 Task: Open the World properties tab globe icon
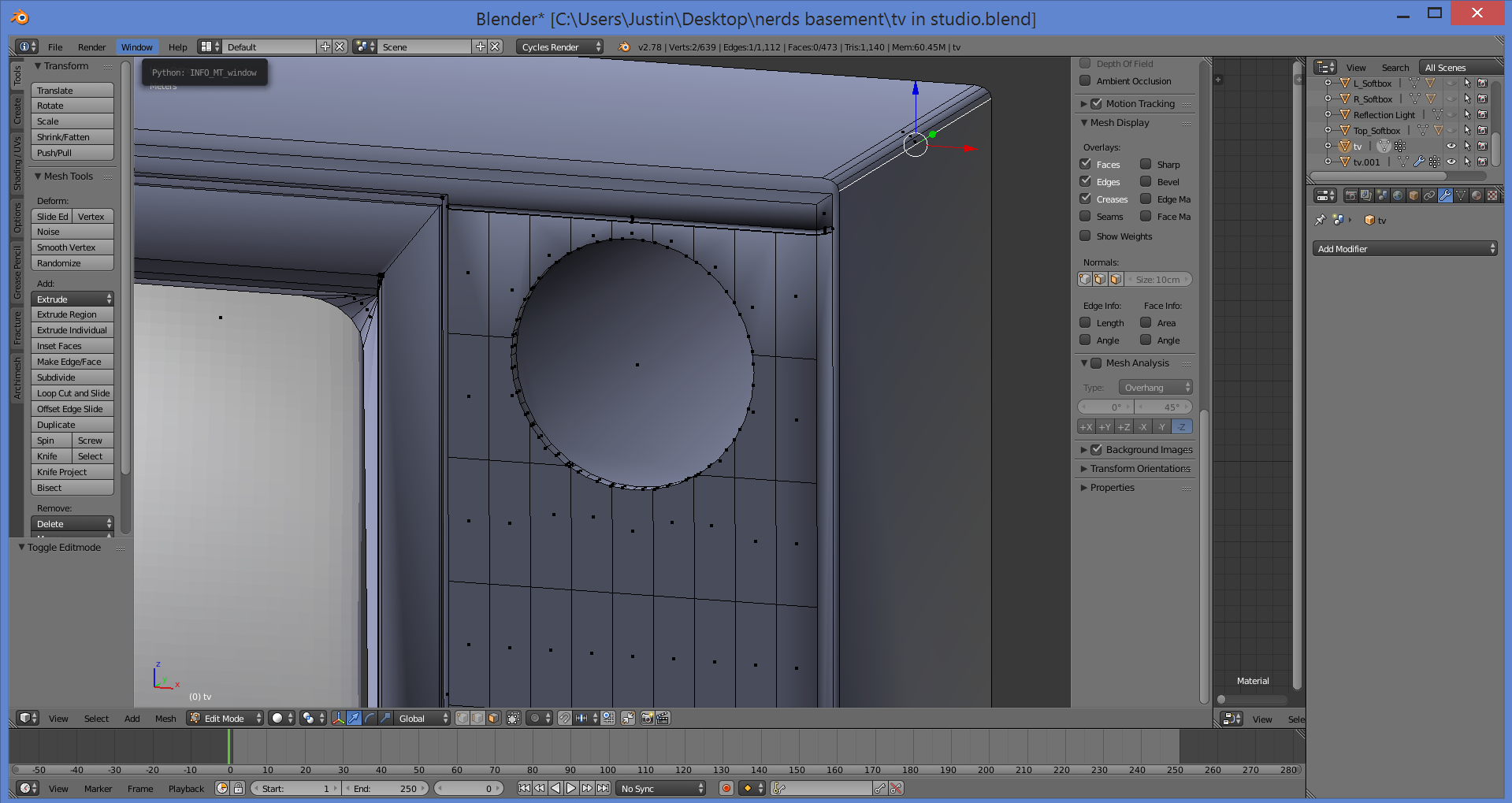(1398, 195)
